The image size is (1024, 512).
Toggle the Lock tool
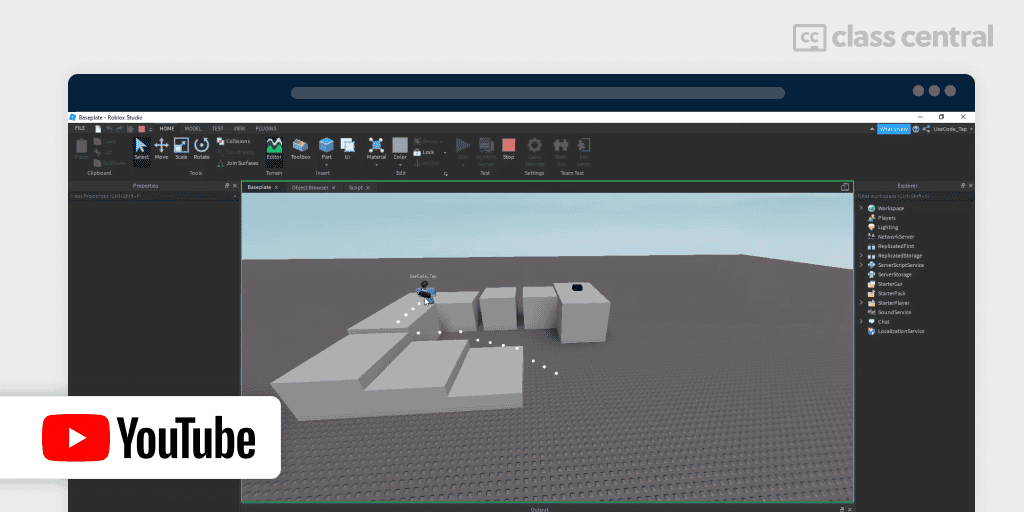coord(424,152)
